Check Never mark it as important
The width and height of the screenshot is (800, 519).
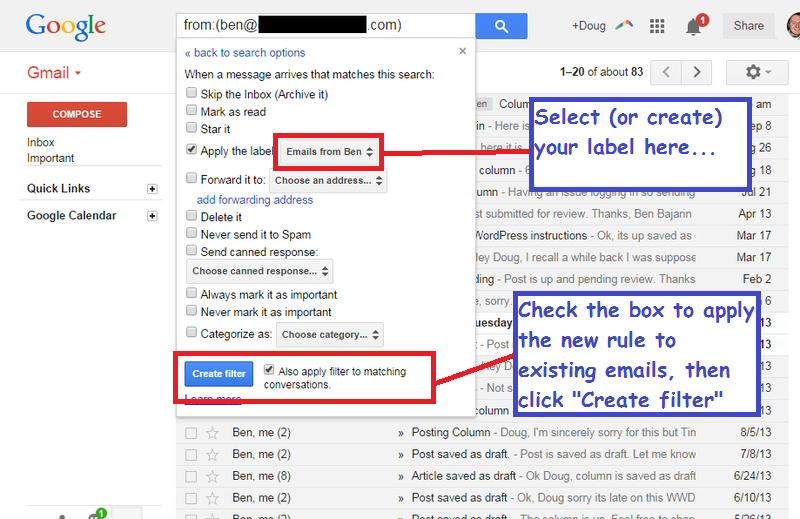pyautogui.click(x=191, y=310)
